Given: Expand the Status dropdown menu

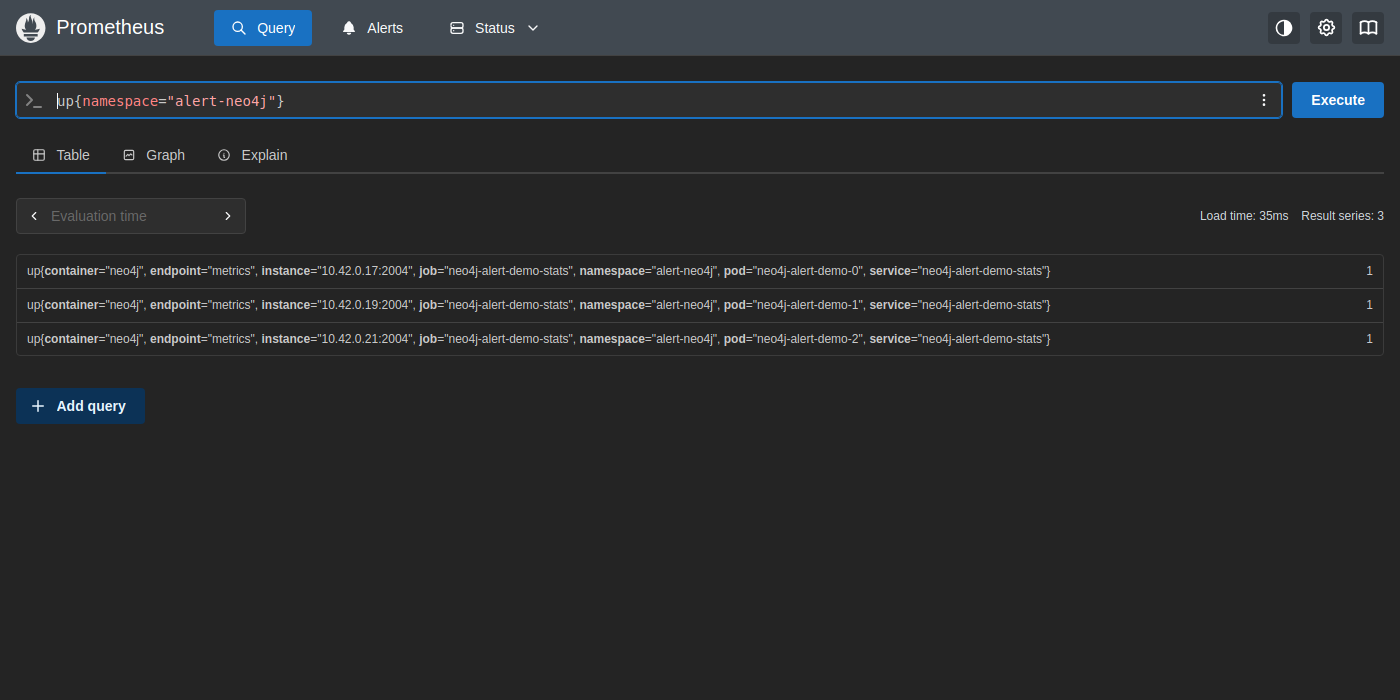Looking at the screenshot, I should pyautogui.click(x=494, y=28).
